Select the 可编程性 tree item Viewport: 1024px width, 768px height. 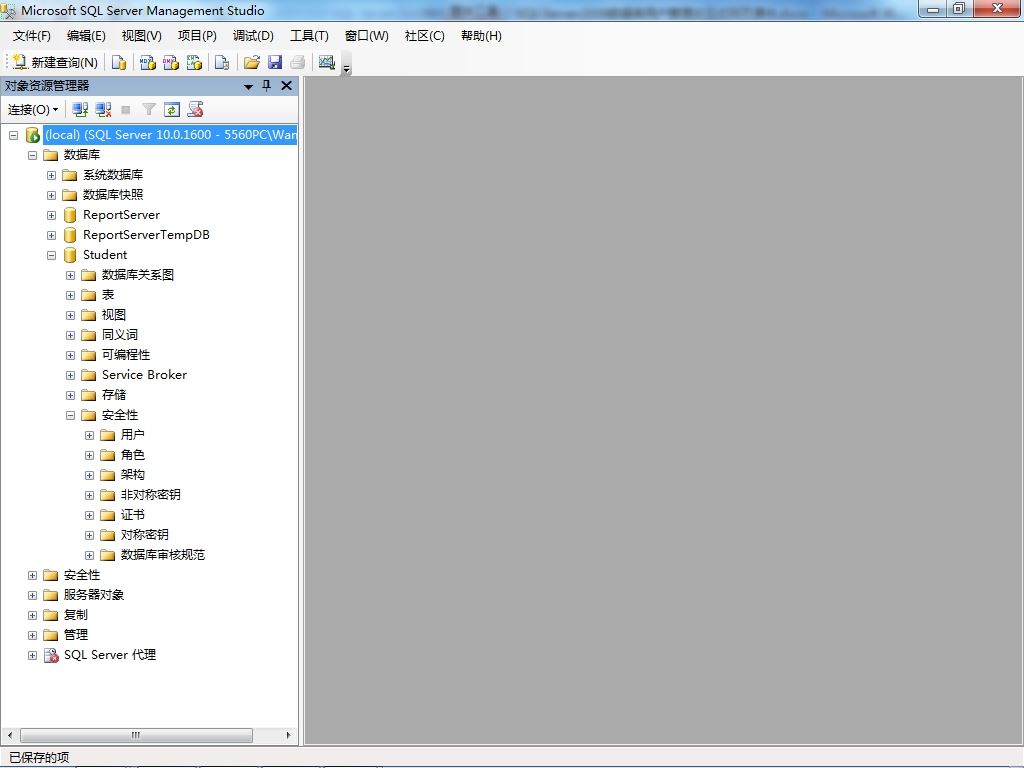126,355
